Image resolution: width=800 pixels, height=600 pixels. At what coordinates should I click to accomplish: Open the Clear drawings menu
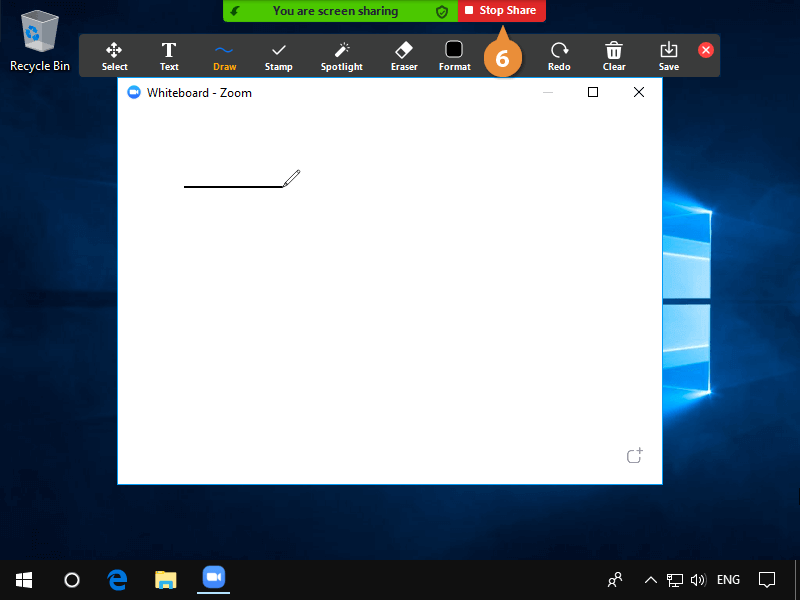(x=614, y=56)
